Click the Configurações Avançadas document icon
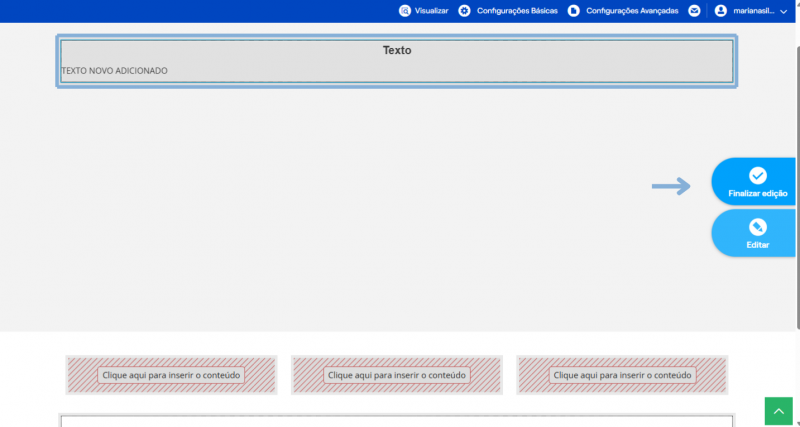The image size is (800, 427). point(573,11)
